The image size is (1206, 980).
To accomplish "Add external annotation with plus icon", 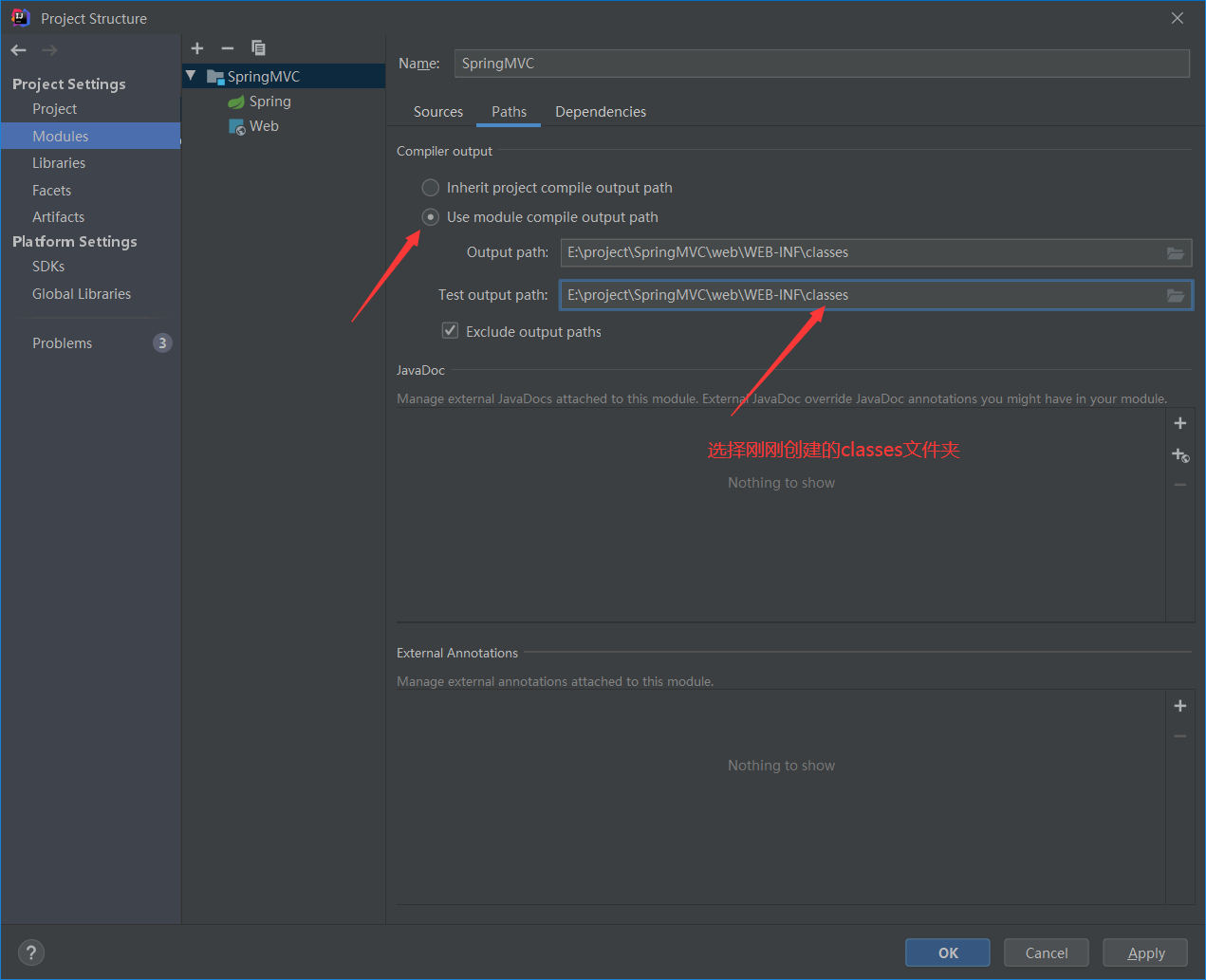I will click(1180, 706).
